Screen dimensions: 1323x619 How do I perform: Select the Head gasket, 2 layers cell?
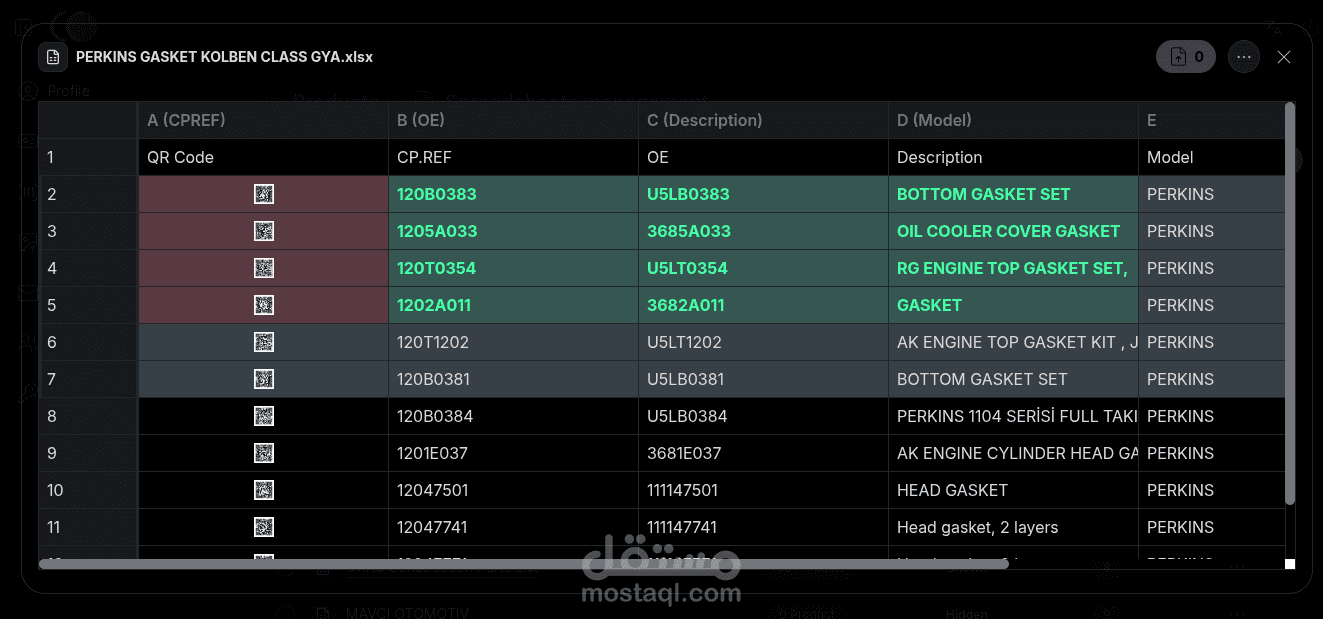[x=1013, y=527]
